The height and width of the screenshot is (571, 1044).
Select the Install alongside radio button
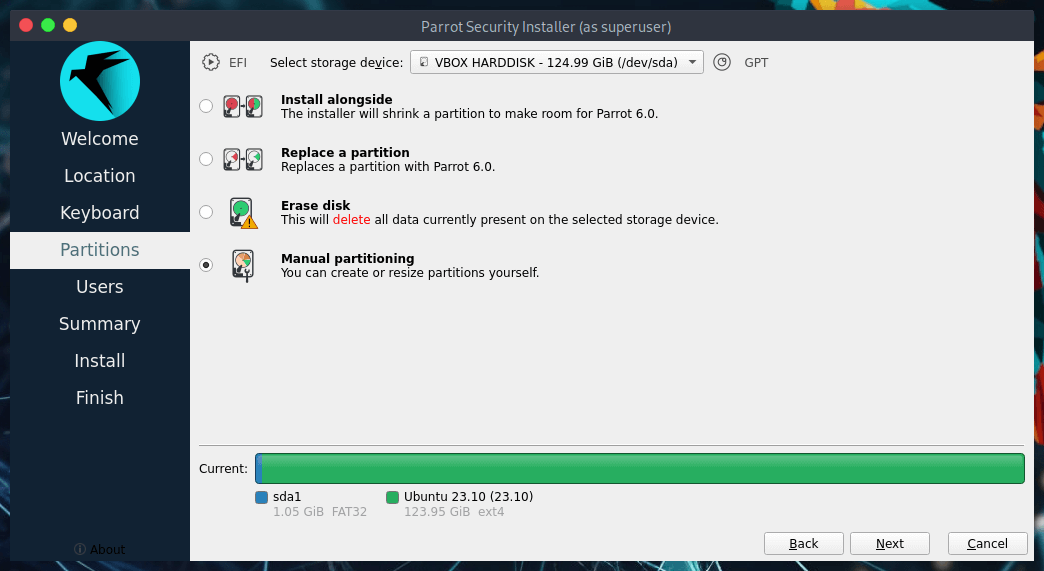206,106
